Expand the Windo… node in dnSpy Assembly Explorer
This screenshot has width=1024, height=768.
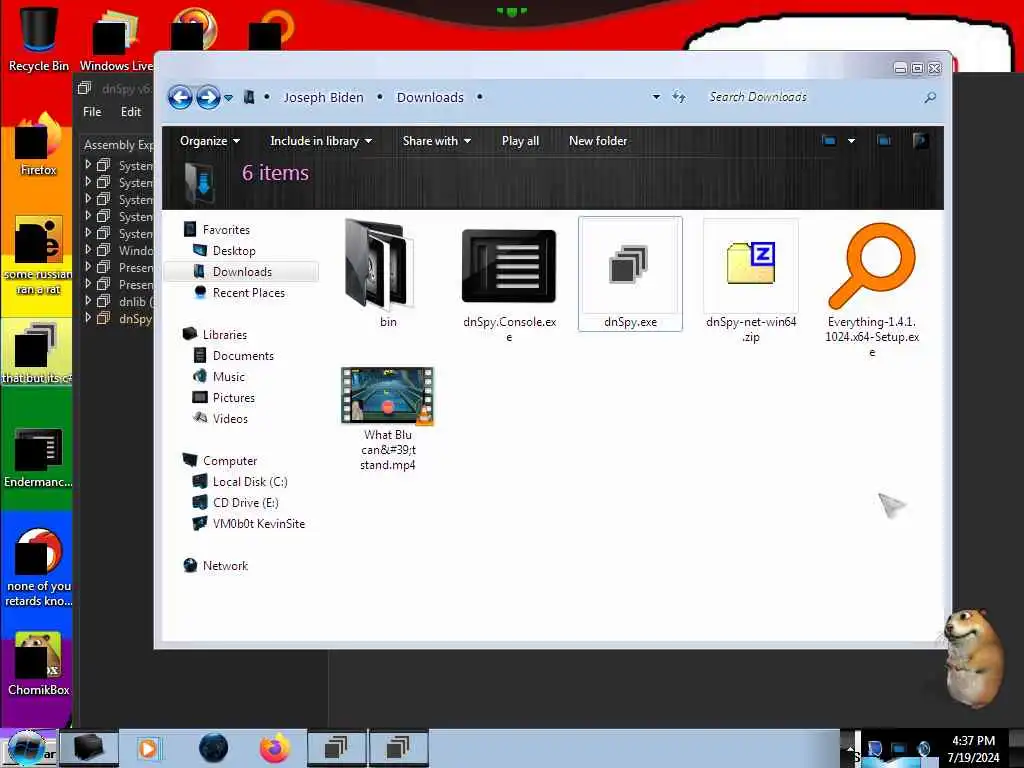88,250
